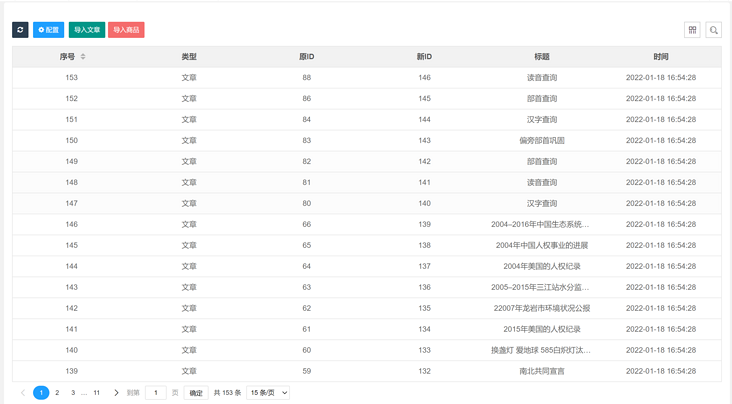Image resolution: width=732 pixels, height=404 pixels.
Task: Click new ID value 132
Action: coord(424,371)
